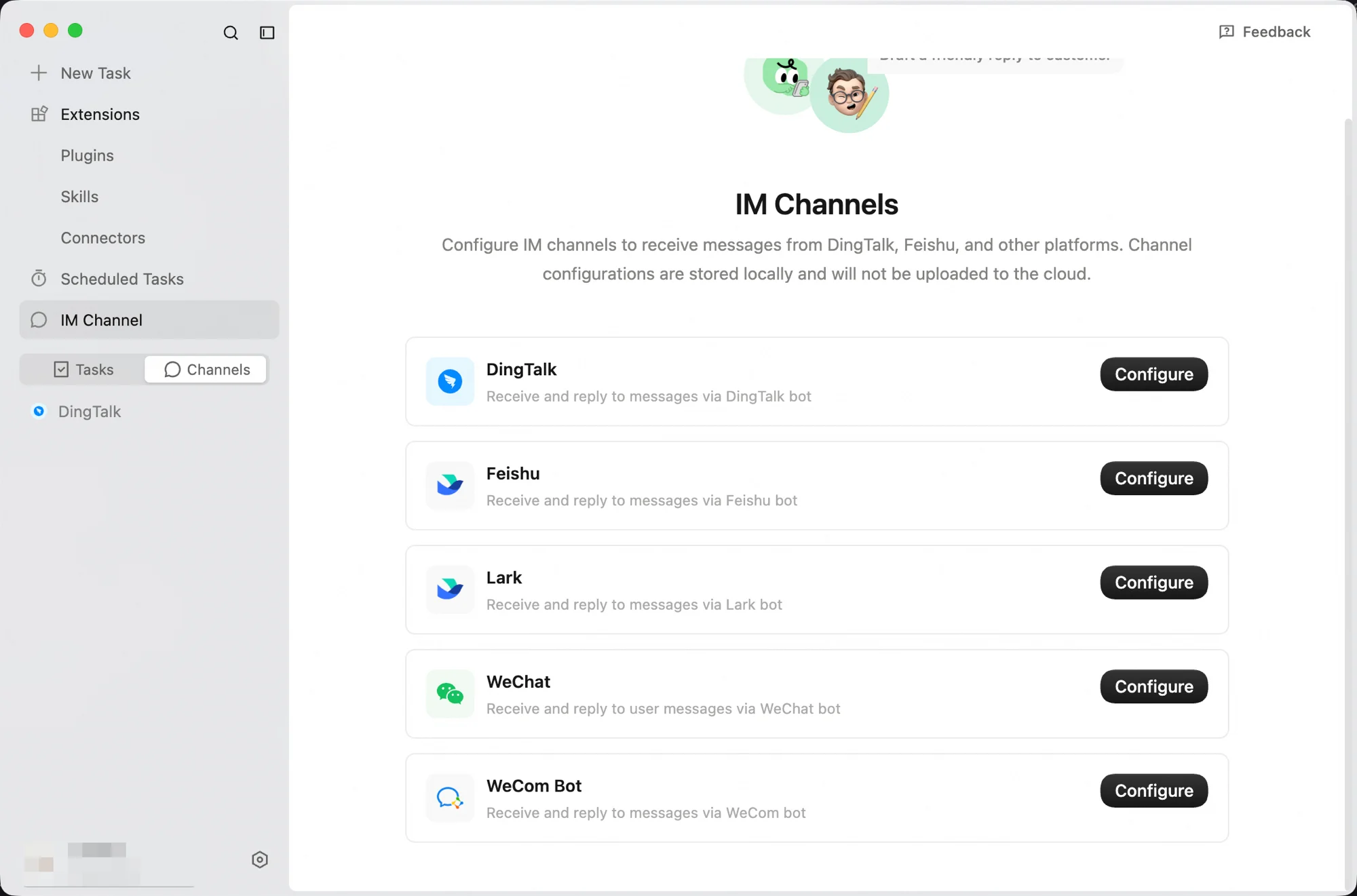Click 'Receive and reply to messages via Lark bot'
The image size is (1357, 896).
tap(634, 604)
